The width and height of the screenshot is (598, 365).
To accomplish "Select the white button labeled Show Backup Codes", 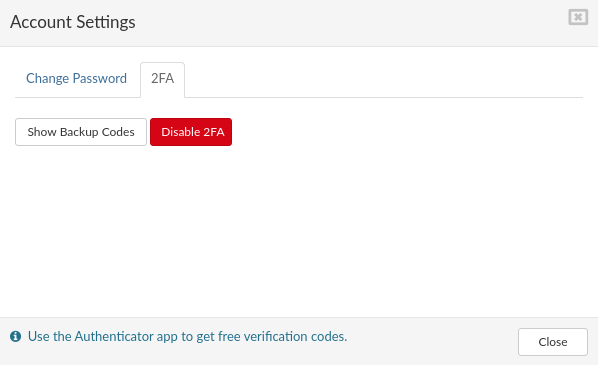I will (81, 132).
